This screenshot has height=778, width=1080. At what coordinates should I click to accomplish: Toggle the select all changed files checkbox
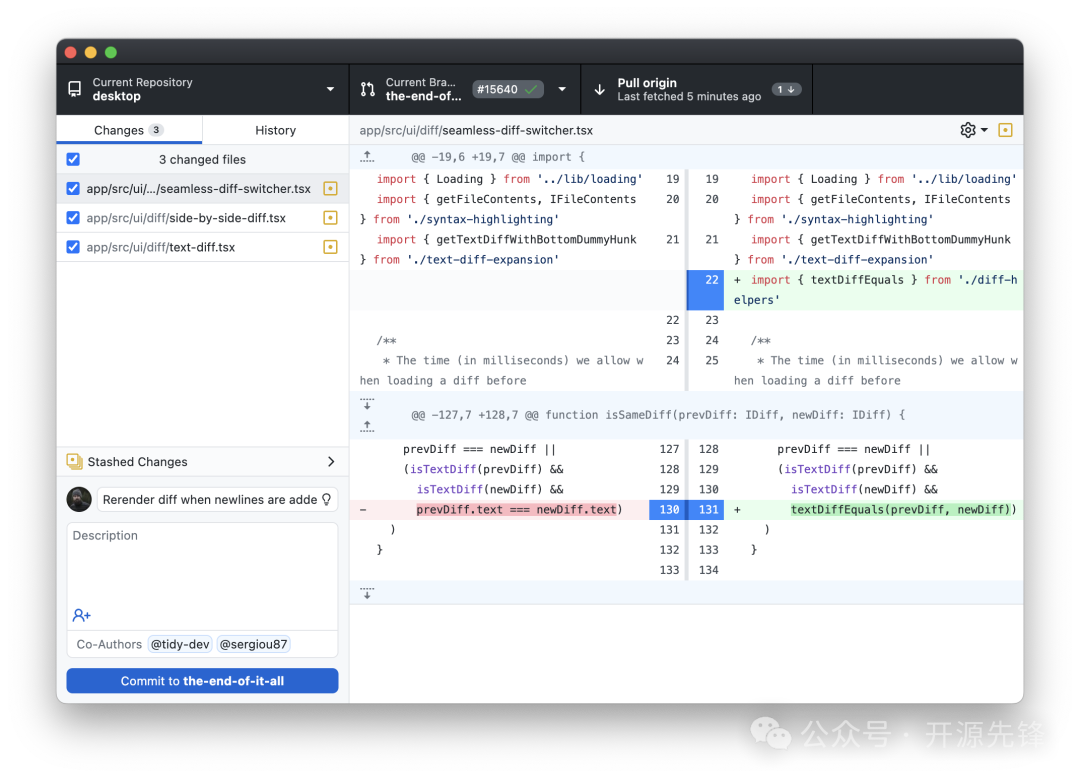coord(73,160)
